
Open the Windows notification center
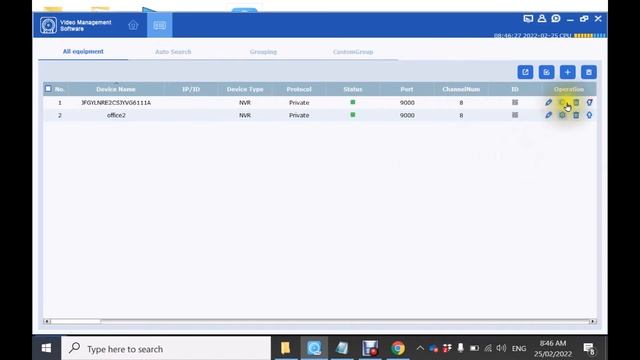[589, 349]
